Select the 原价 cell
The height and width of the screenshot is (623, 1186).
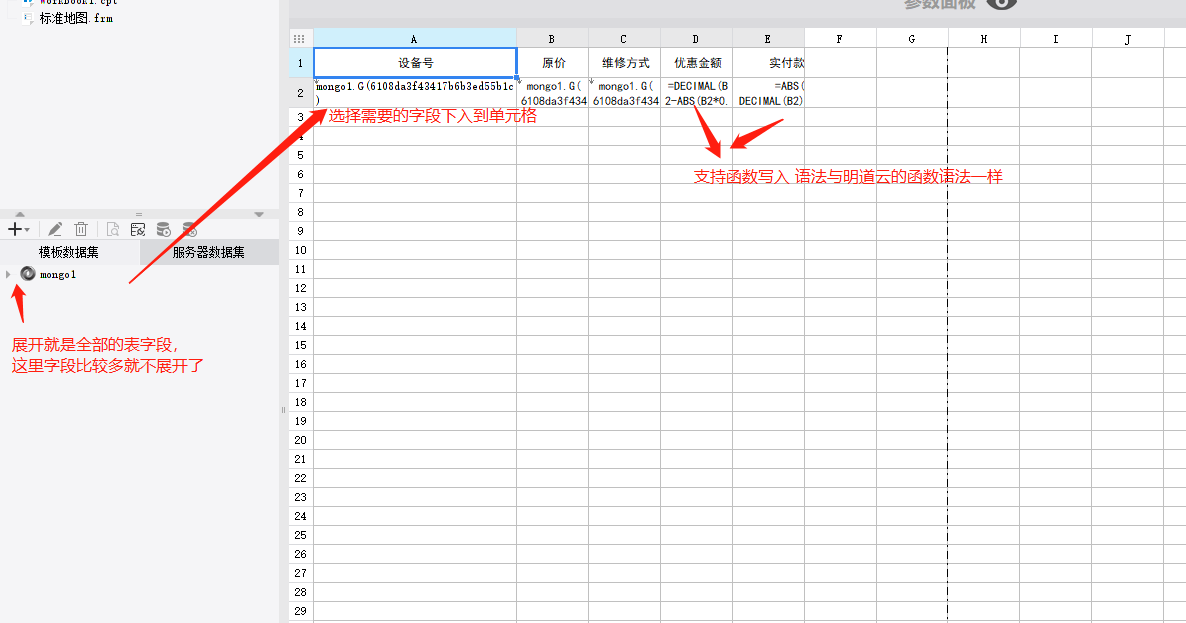pos(553,63)
